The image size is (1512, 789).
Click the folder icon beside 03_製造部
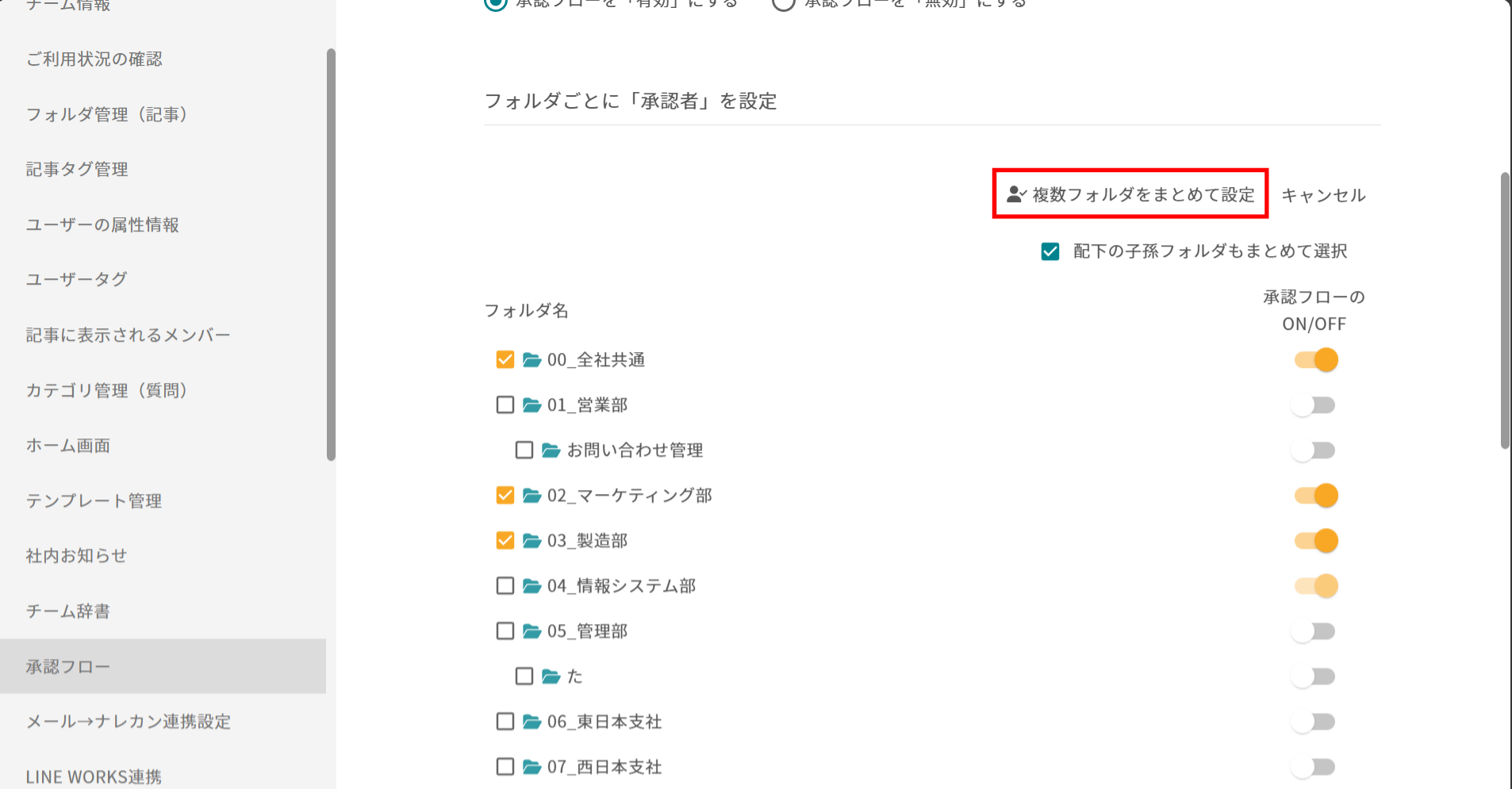pyautogui.click(x=532, y=541)
